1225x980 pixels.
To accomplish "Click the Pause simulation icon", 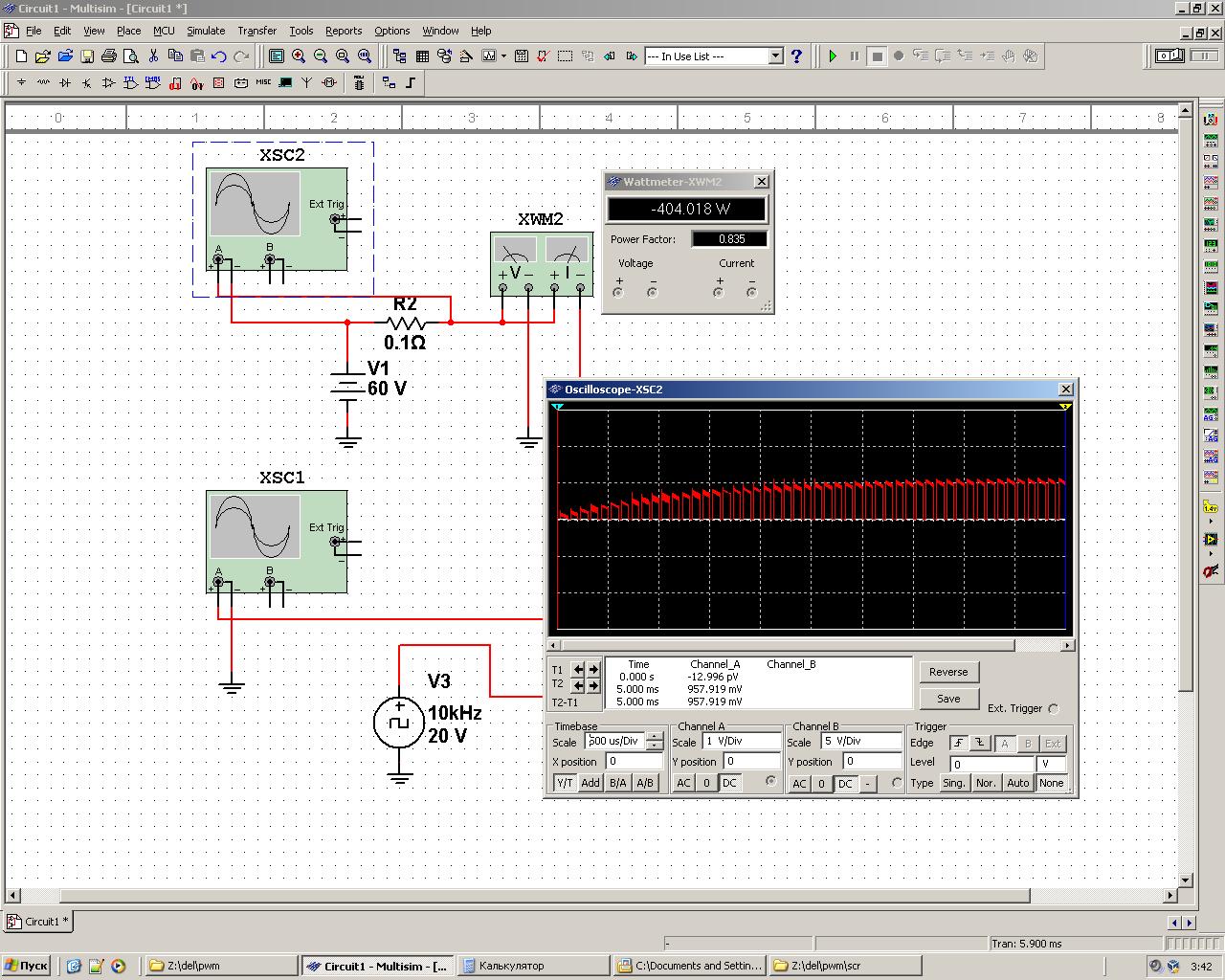I will click(855, 56).
